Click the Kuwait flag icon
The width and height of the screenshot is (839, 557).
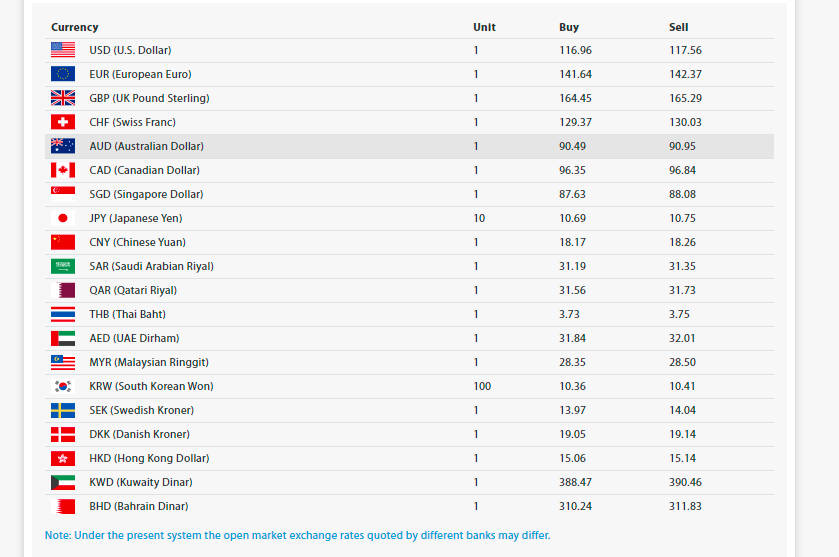click(63, 482)
